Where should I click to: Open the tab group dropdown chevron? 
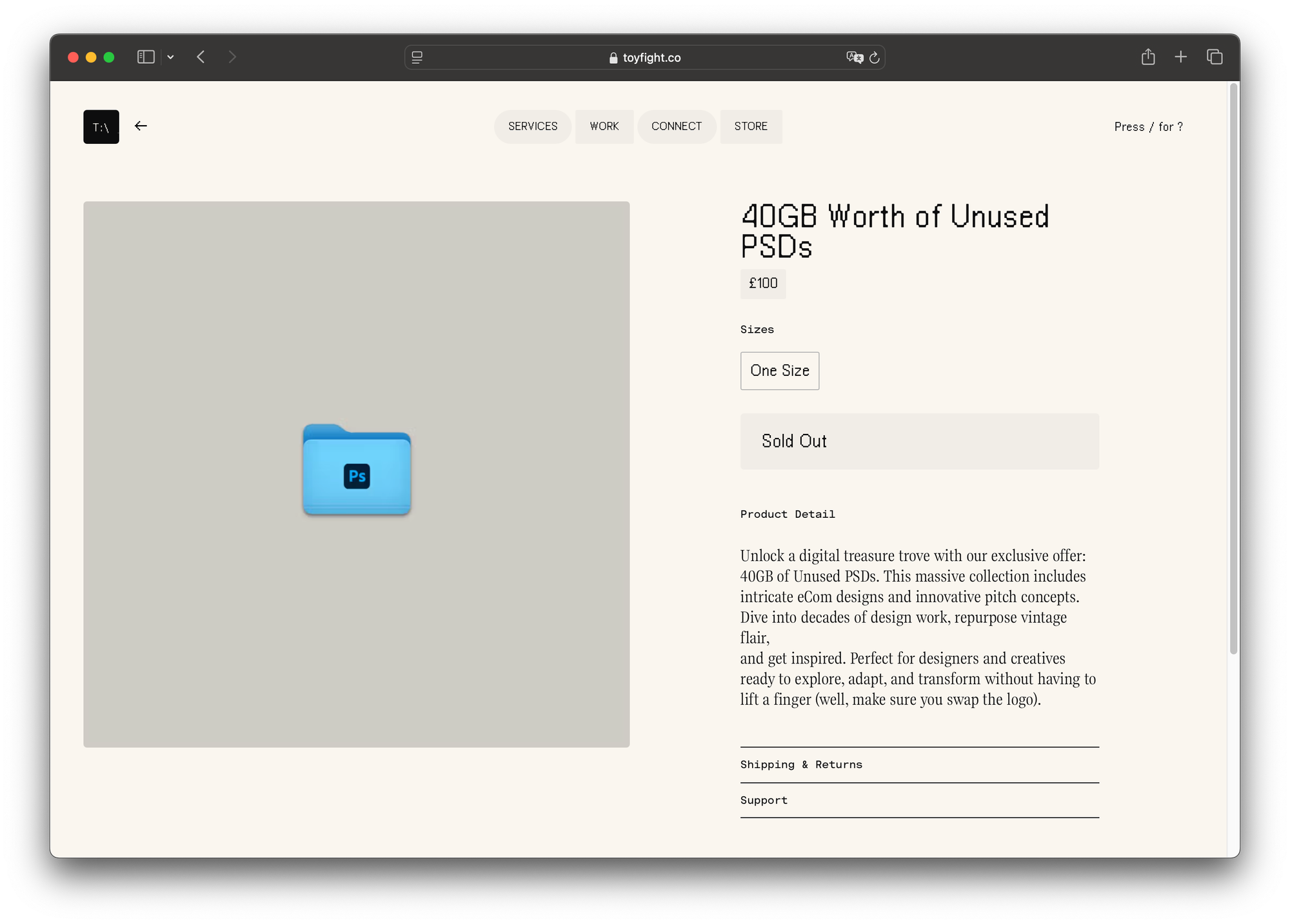click(170, 57)
